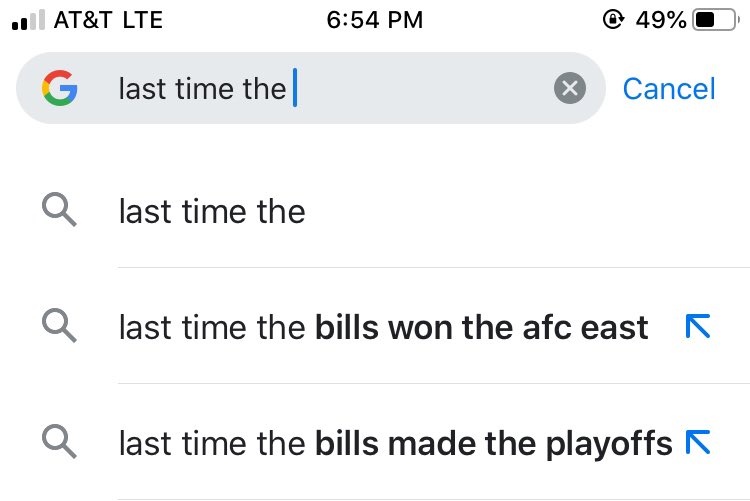Fill query using arrow beside 'playoffs' suggestion
Viewport: 750px width, 501px height.
click(x=697, y=442)
